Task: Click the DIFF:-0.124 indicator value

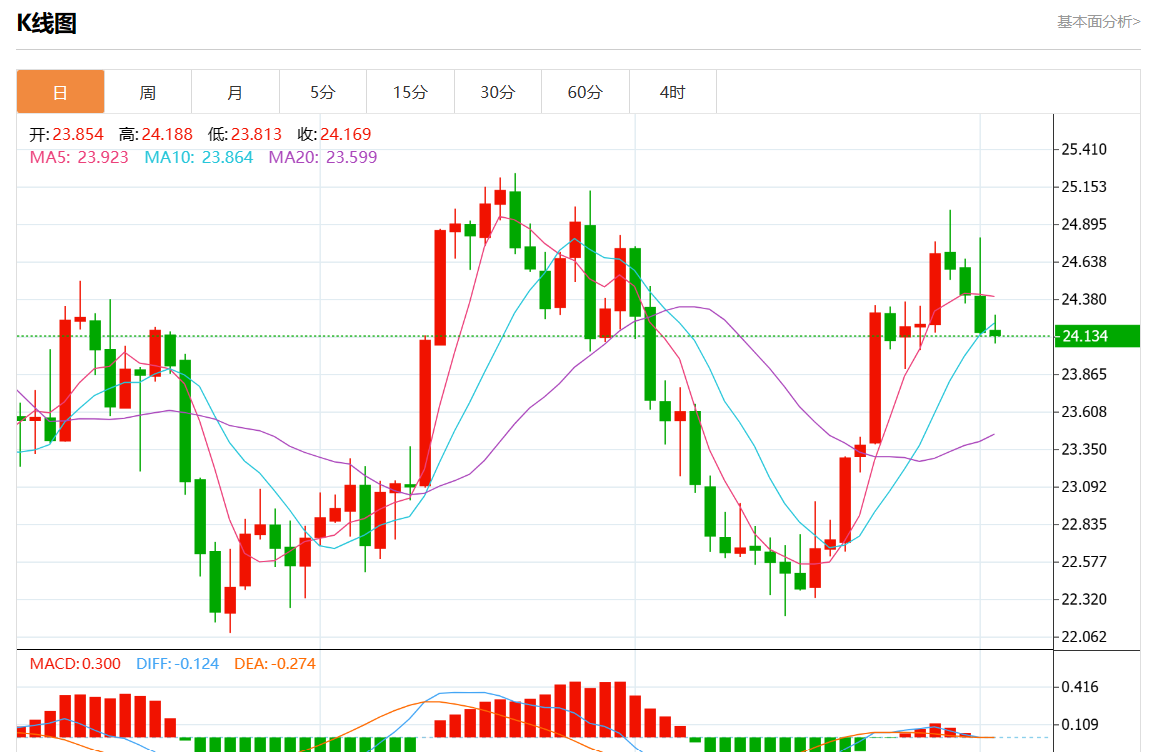Action: [178, 663]
